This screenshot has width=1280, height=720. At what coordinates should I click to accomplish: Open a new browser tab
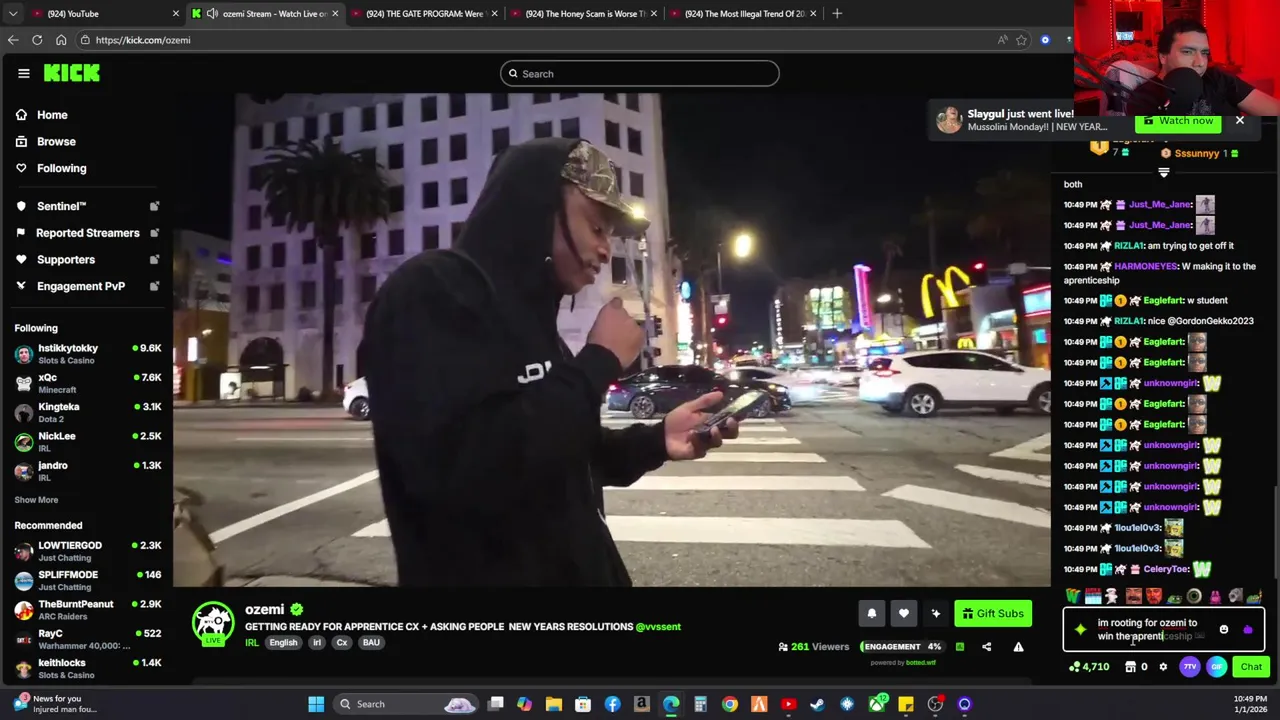837,13
